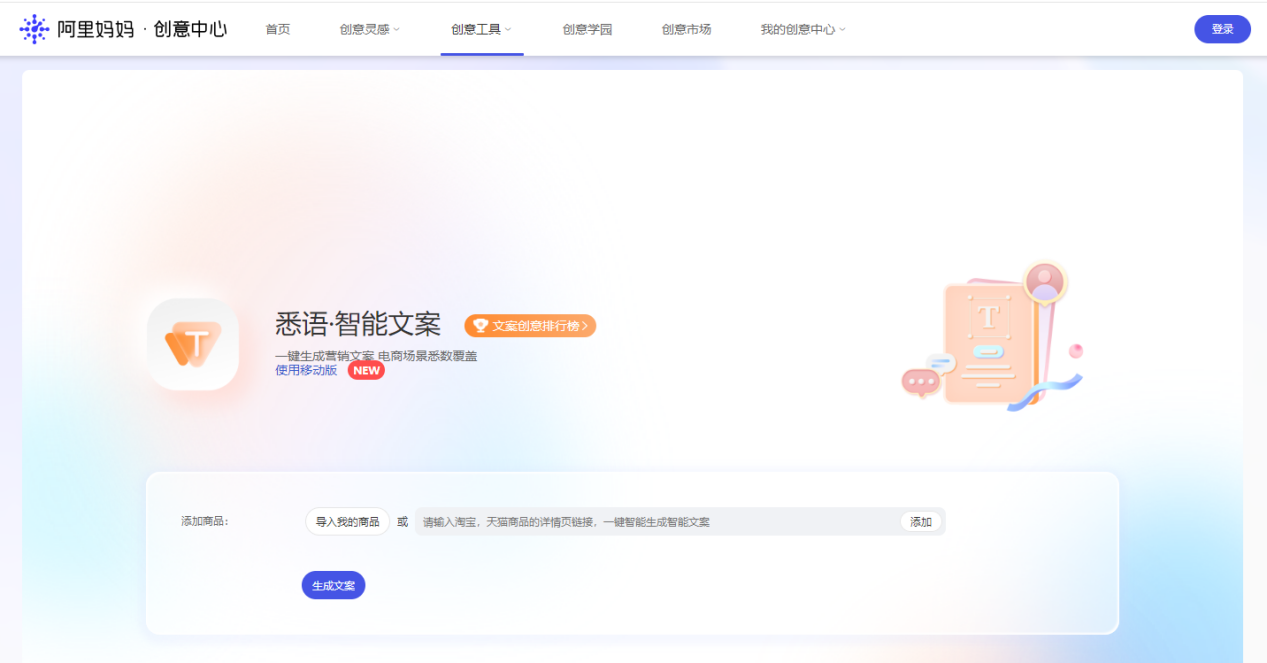Go to 创意市场 tab
This screenshot has width=1267, height=663.
686,29
